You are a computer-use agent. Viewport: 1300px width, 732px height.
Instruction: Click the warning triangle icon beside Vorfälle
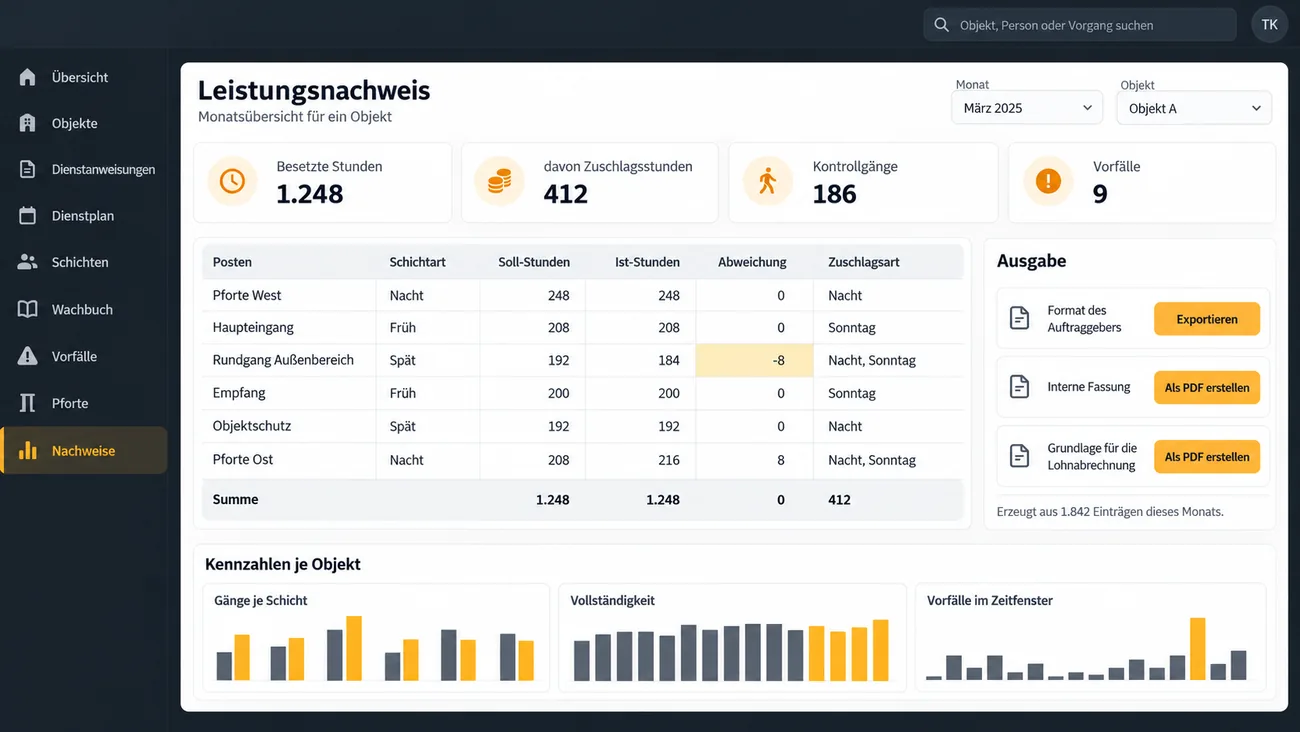[x=28, y=356]
